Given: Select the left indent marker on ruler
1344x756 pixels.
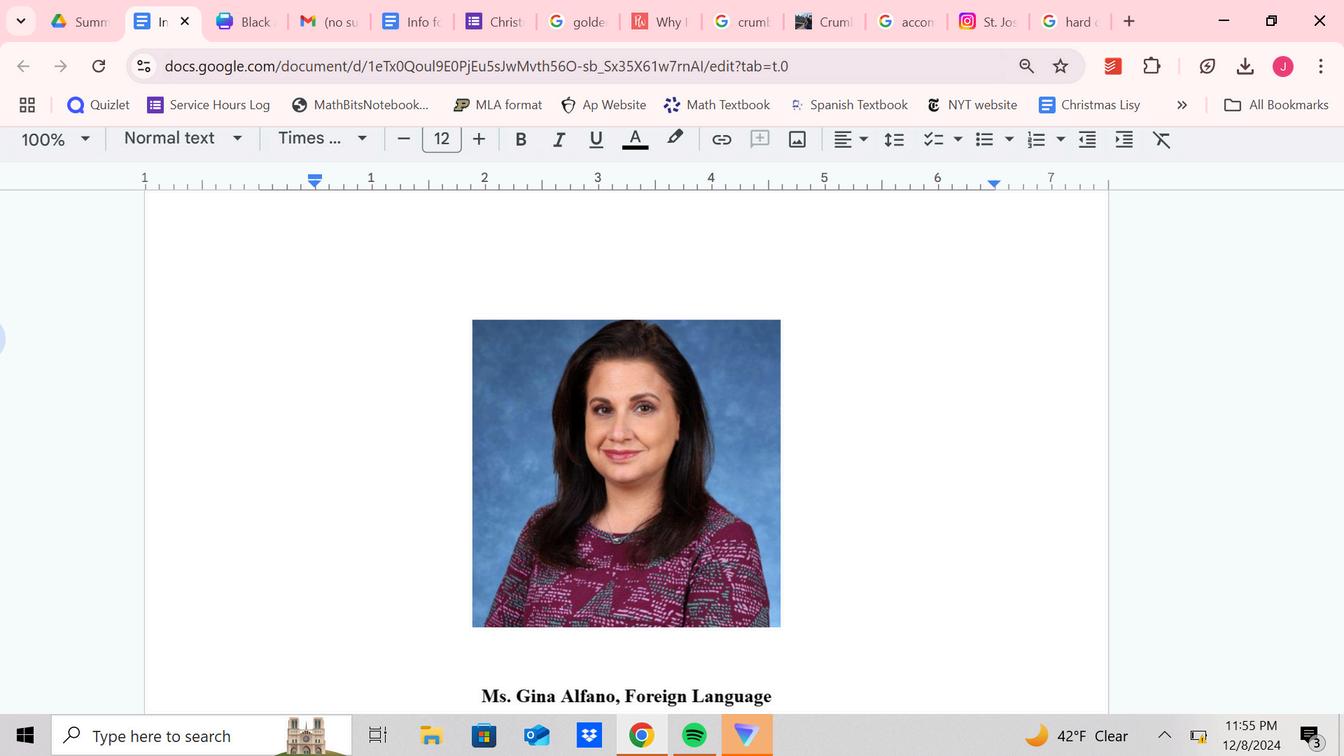Looking at the screenshot, I should tap(315, 181).
